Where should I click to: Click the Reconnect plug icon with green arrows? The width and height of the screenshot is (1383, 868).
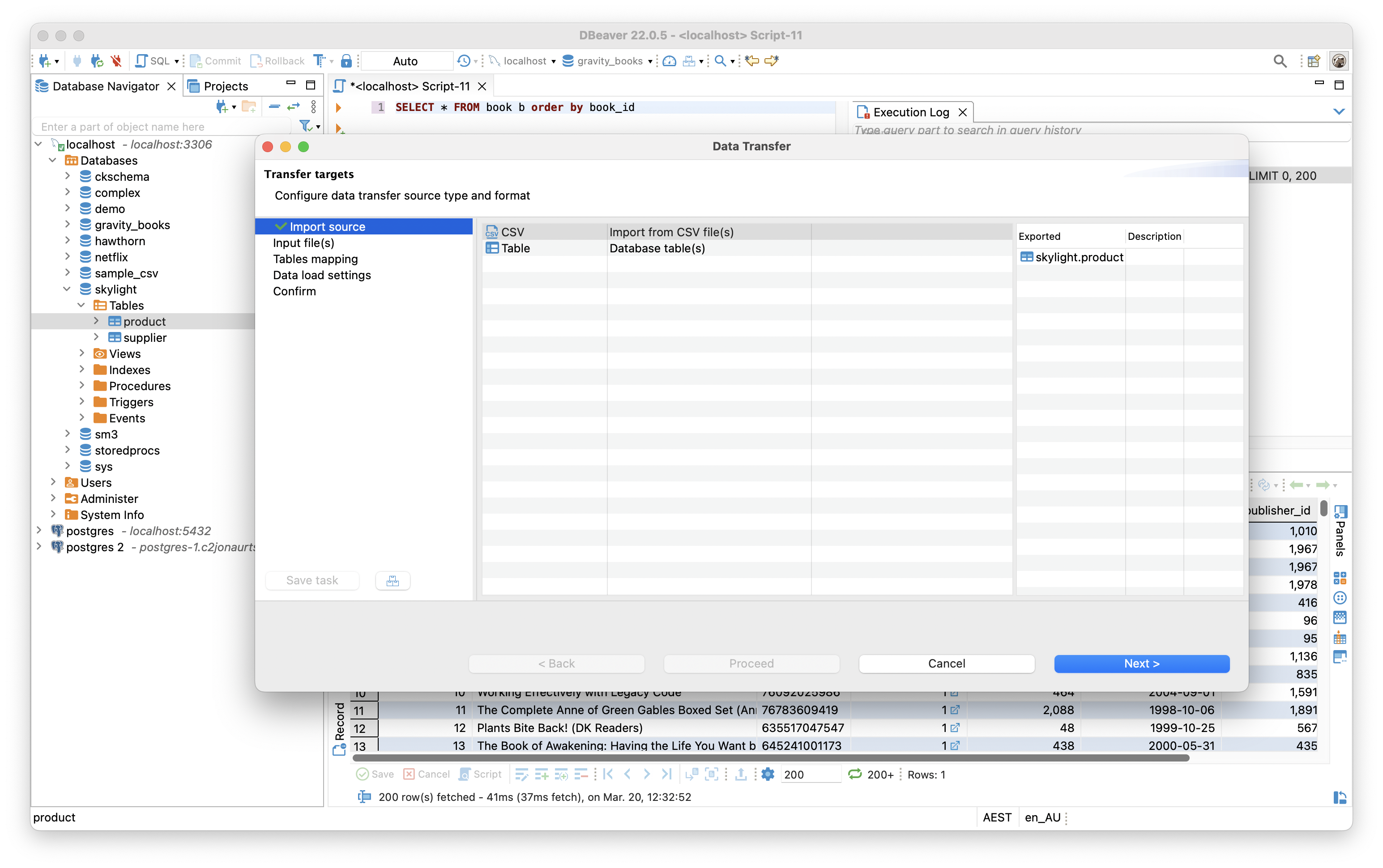97,61
